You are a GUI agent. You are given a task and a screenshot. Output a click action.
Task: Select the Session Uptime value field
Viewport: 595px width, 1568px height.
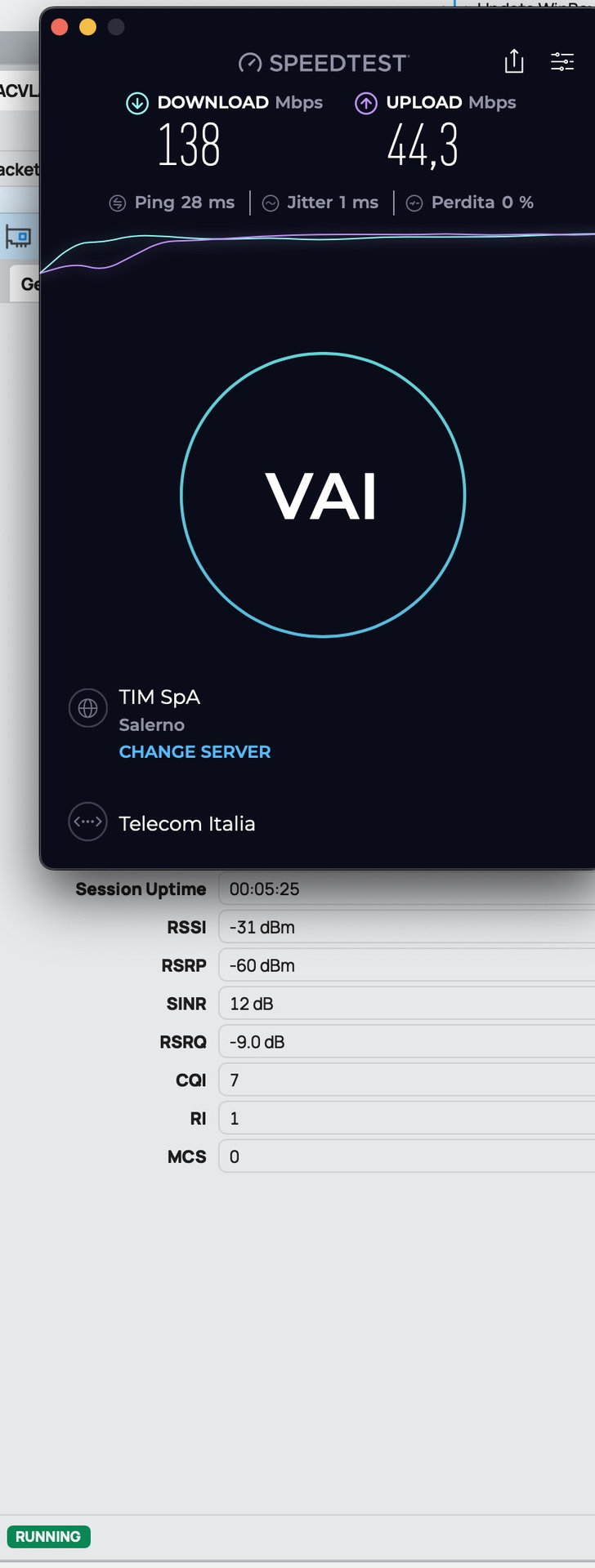[407, 889]
